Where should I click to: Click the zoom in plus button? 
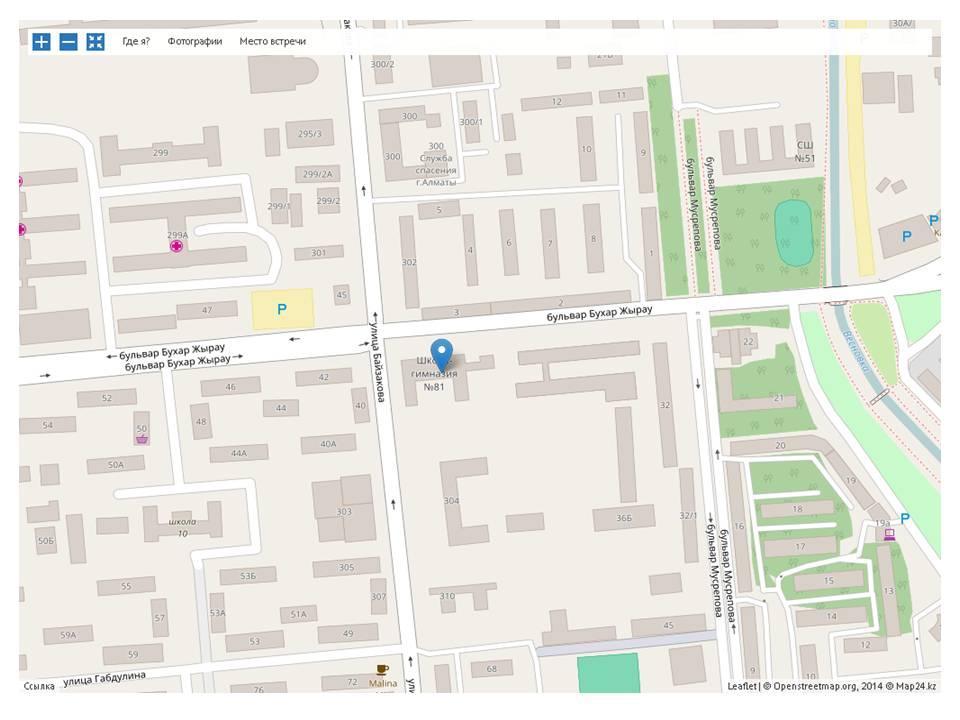pyautogui.click(x=41, y=41)
